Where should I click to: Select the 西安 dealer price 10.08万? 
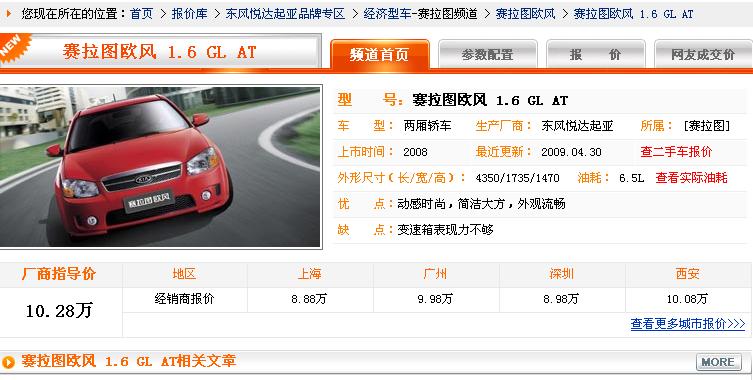point(687,299)
